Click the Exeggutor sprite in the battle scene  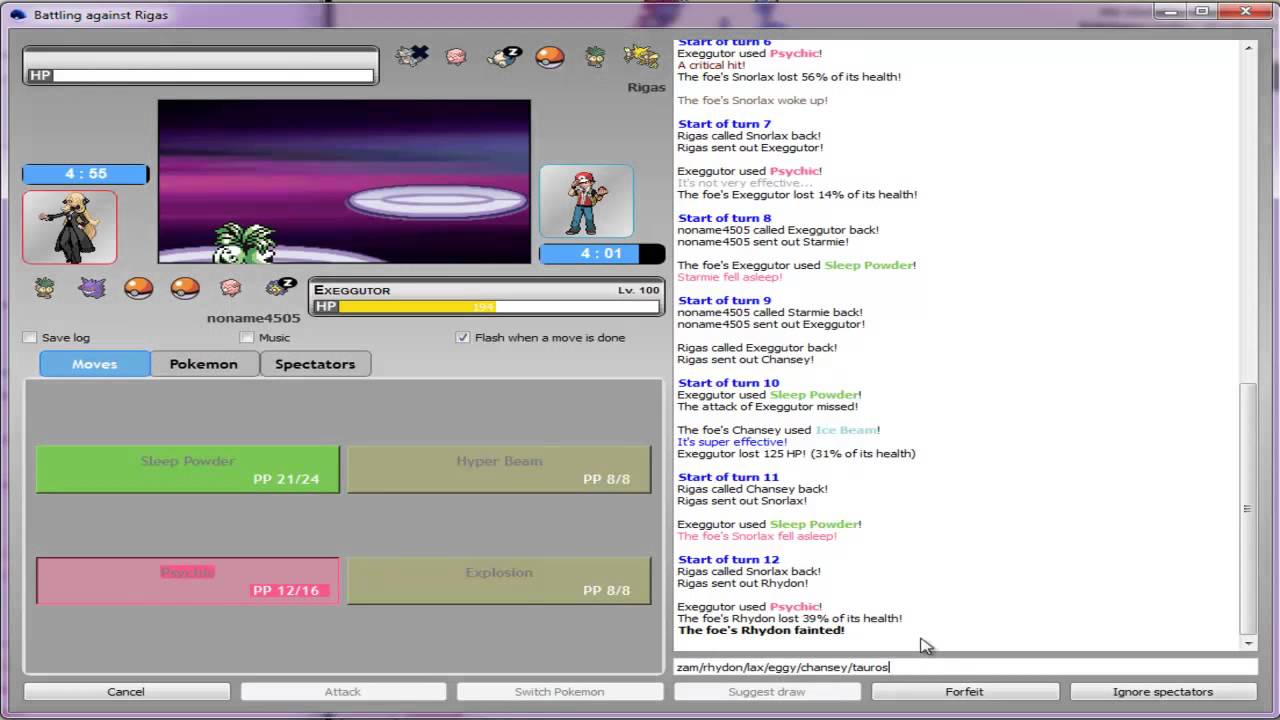tap(245, 242)
